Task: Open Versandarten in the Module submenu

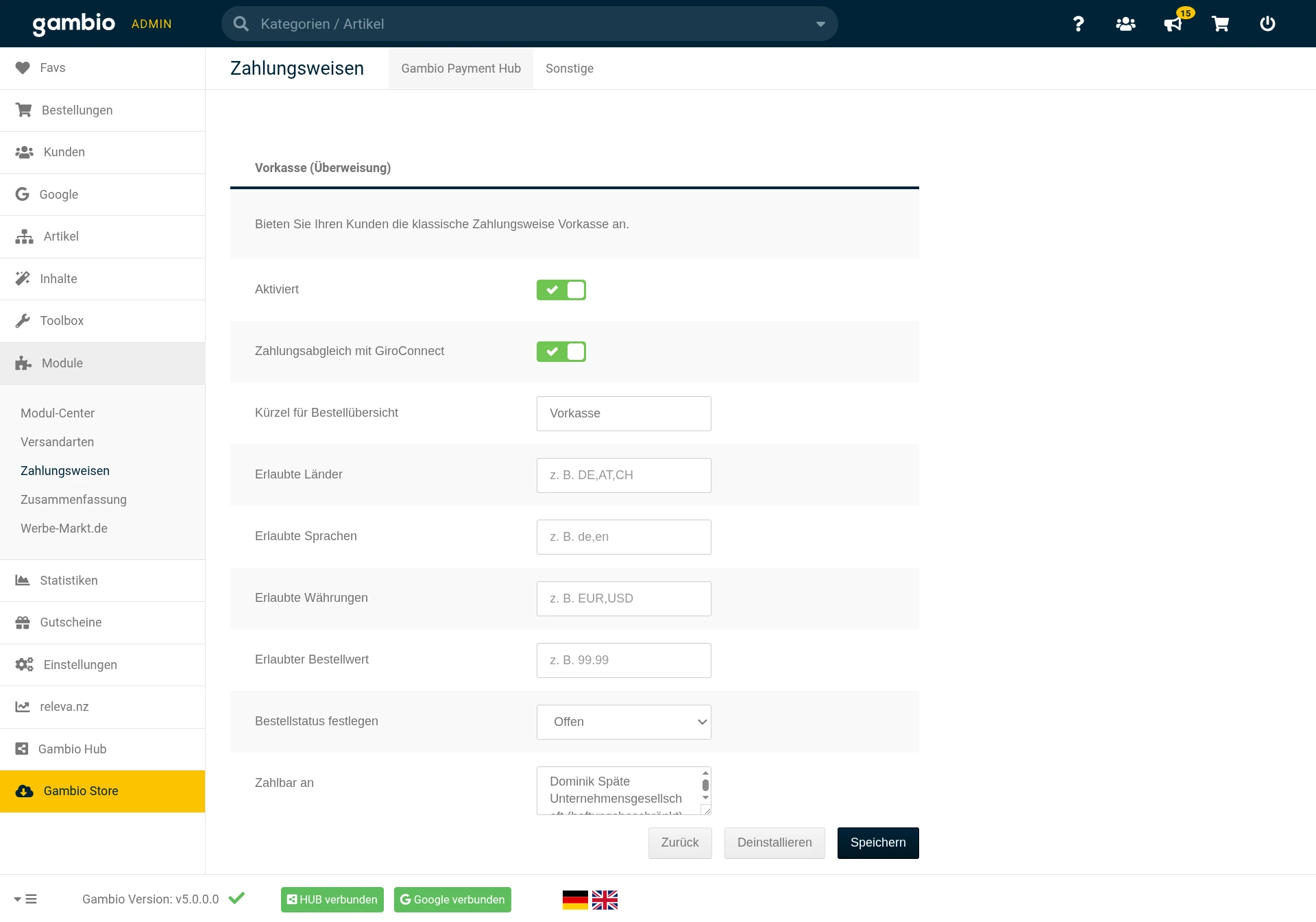Action: pos(57,442)
